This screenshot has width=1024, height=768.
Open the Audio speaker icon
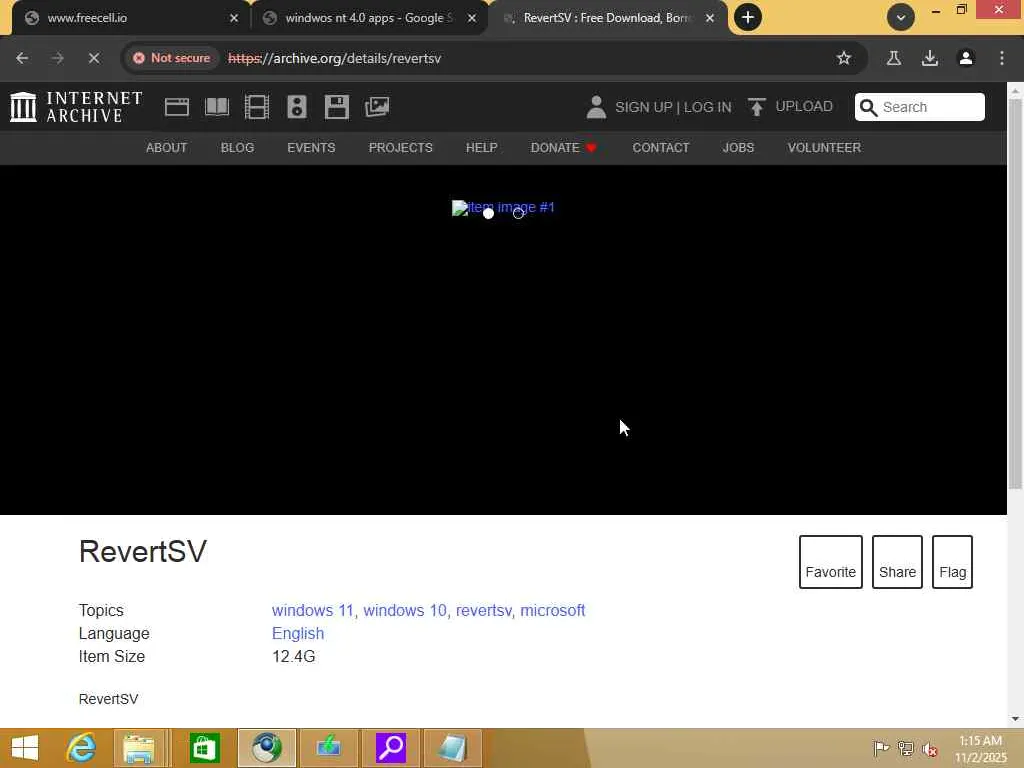(x=296, y=106)
